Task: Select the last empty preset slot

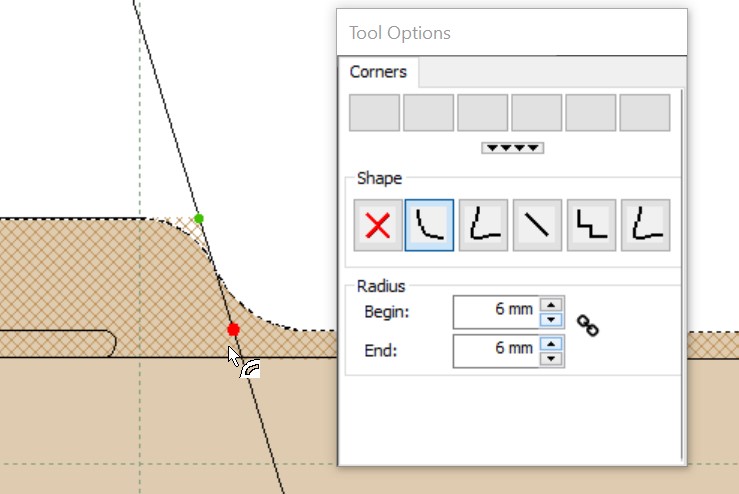Action: point(645,113)
